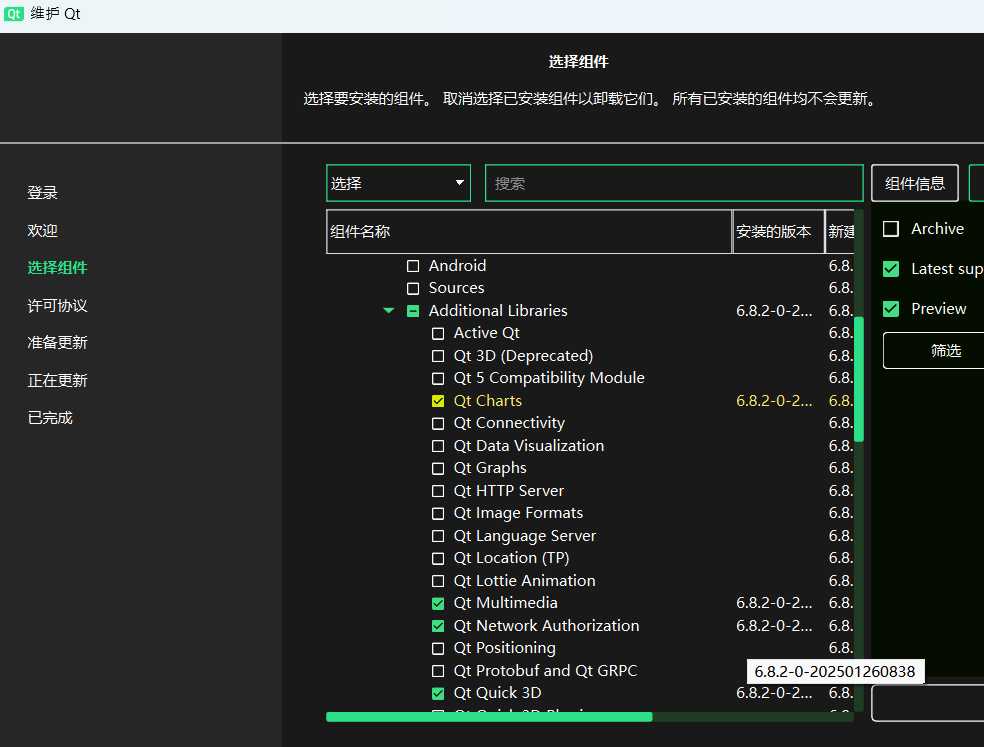Select the 选择组件 step in sidebar
The height and width of the screenshot is (747, 984).
point(57,267)
